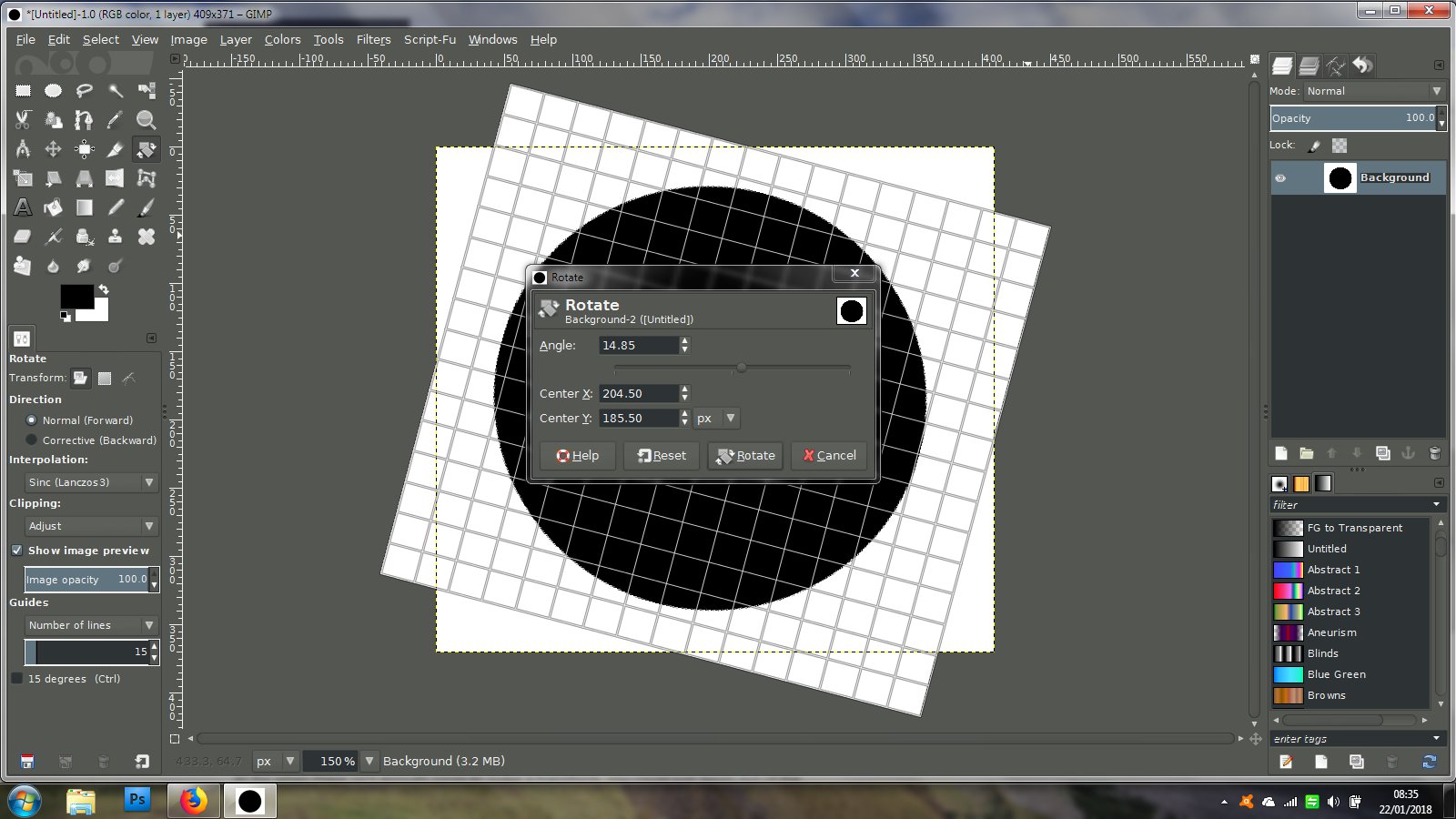Click Help in the Rotate dialog
Screen dimensions: 1456x819
tap(577, 456)
